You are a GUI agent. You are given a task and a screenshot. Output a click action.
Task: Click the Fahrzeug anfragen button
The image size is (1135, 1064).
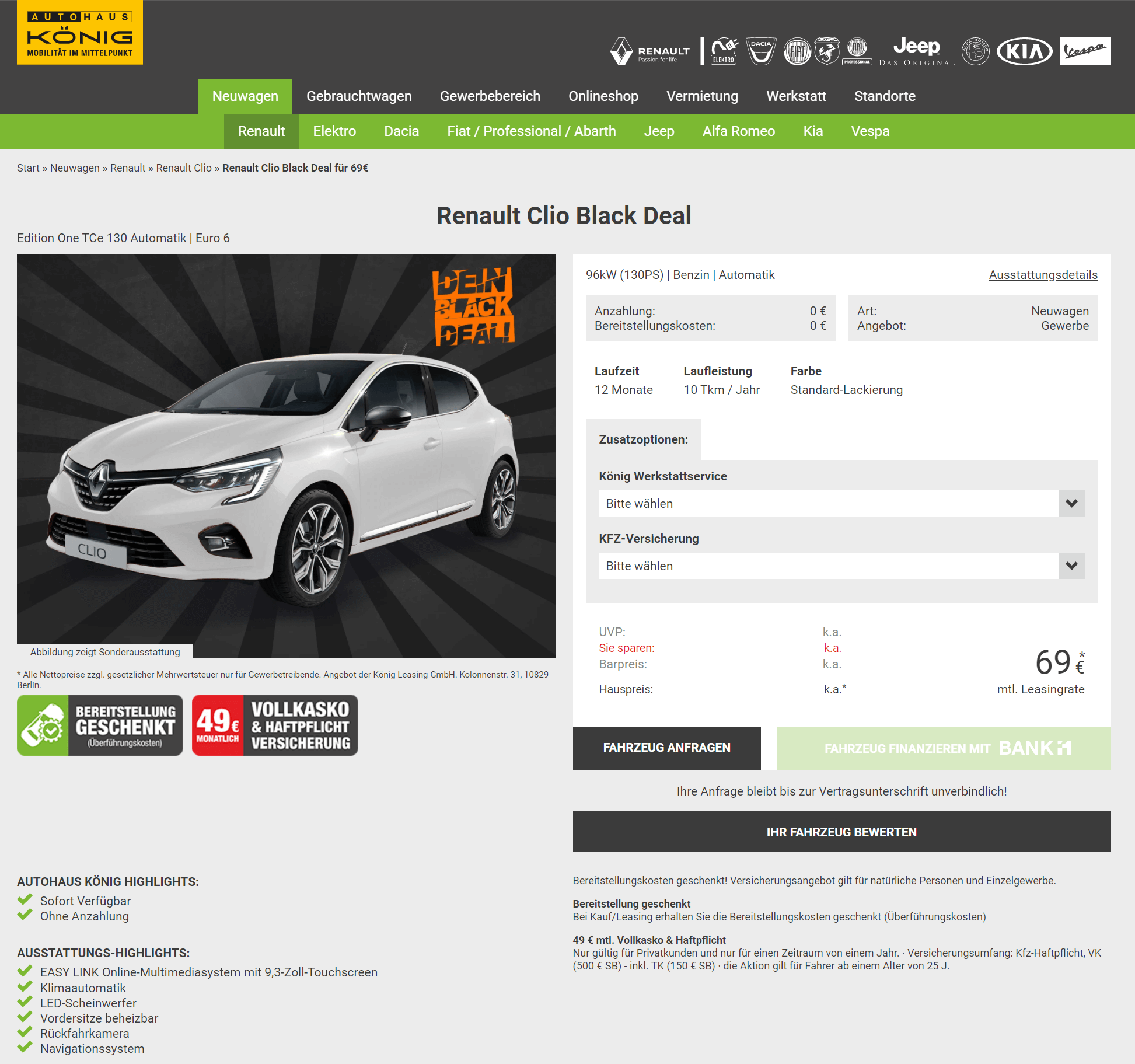(x=666, y=748)
